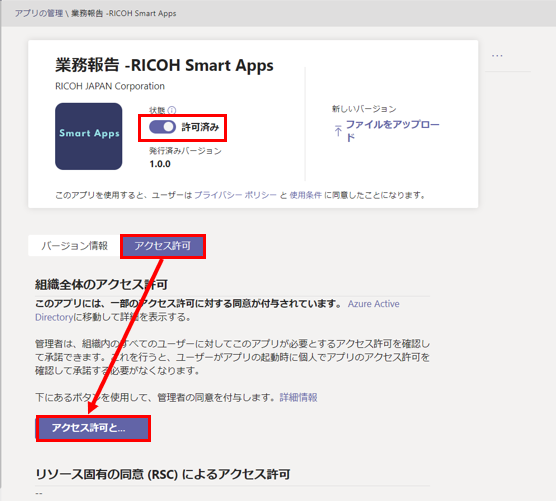
Task: Select the アクセス許可 tab
Action: click(x=163, y=246)
